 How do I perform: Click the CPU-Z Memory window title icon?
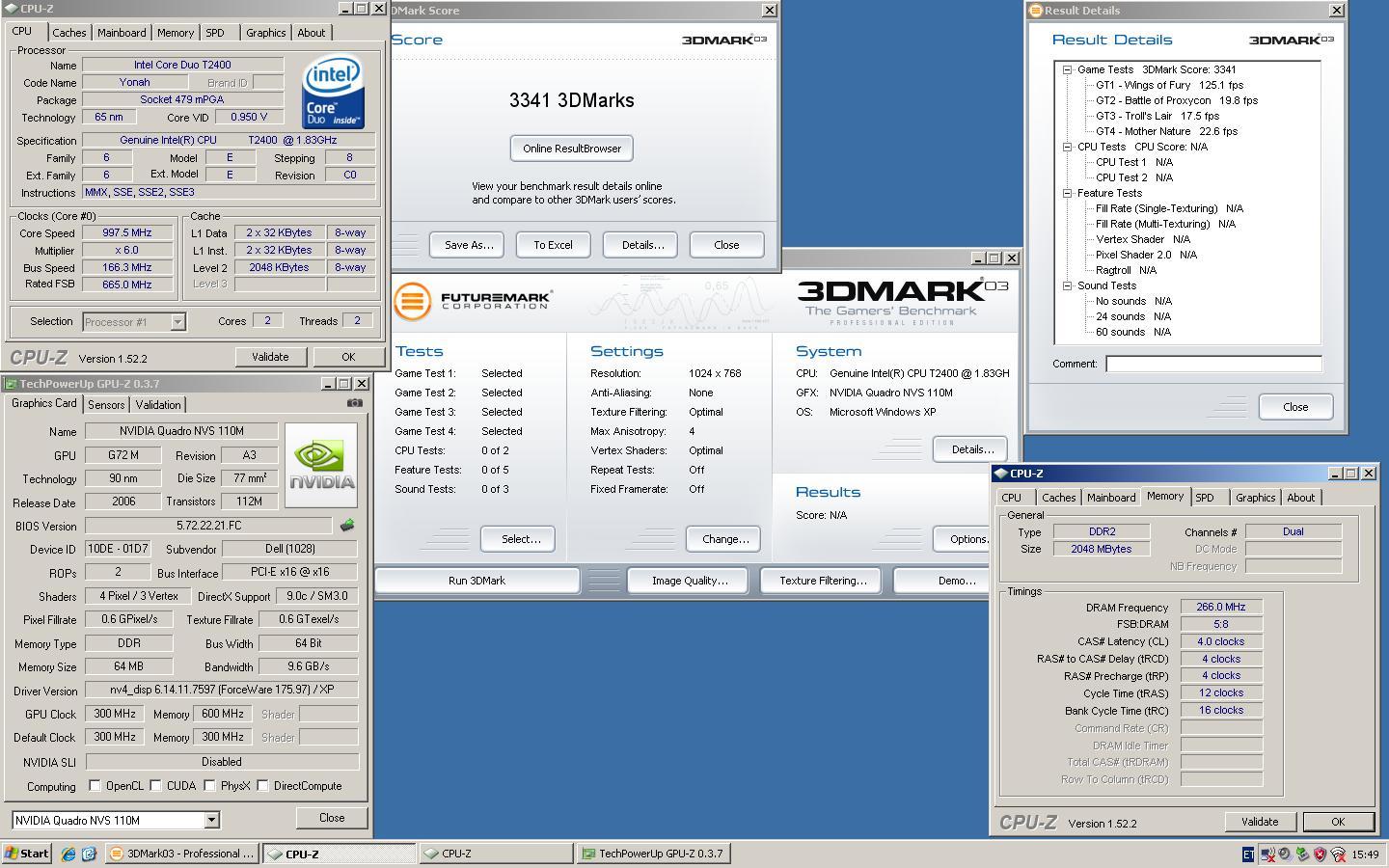pos(1000,474)
